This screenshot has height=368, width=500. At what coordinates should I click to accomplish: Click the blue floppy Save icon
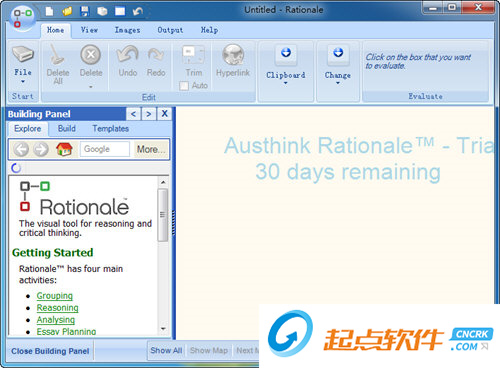point(85,12)
